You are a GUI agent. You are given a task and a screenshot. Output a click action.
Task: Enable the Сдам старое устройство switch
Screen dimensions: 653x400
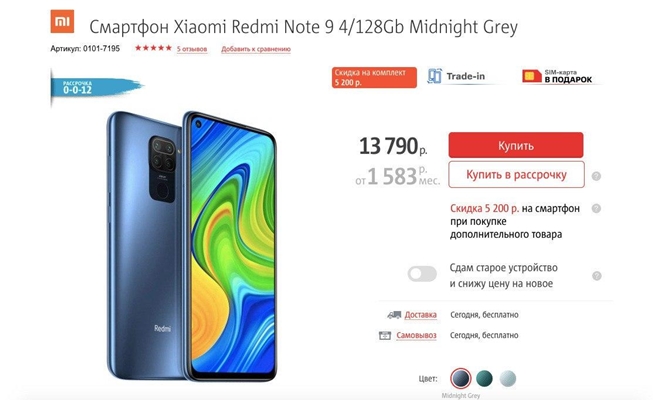[422, 274]
